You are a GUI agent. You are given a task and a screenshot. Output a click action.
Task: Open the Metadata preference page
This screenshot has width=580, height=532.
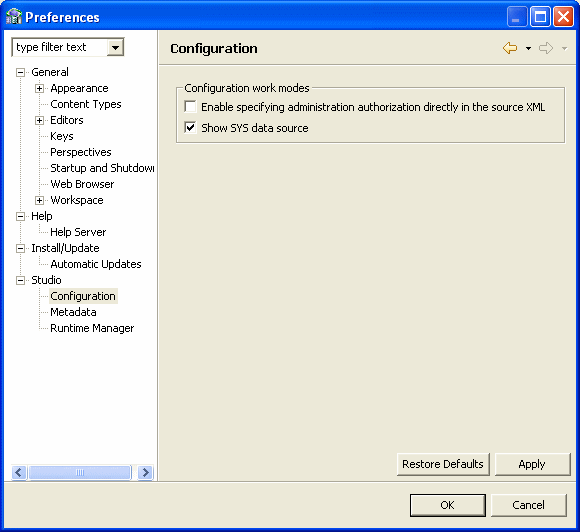coord(73,312)
